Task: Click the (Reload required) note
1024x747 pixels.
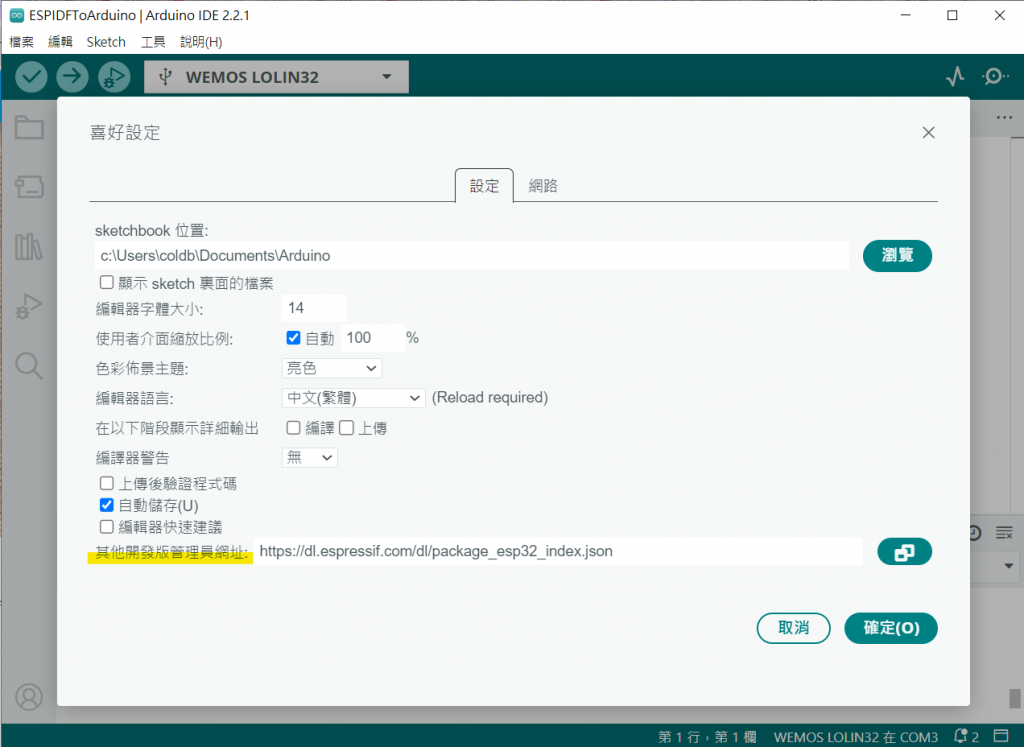Action: (490, 398)
